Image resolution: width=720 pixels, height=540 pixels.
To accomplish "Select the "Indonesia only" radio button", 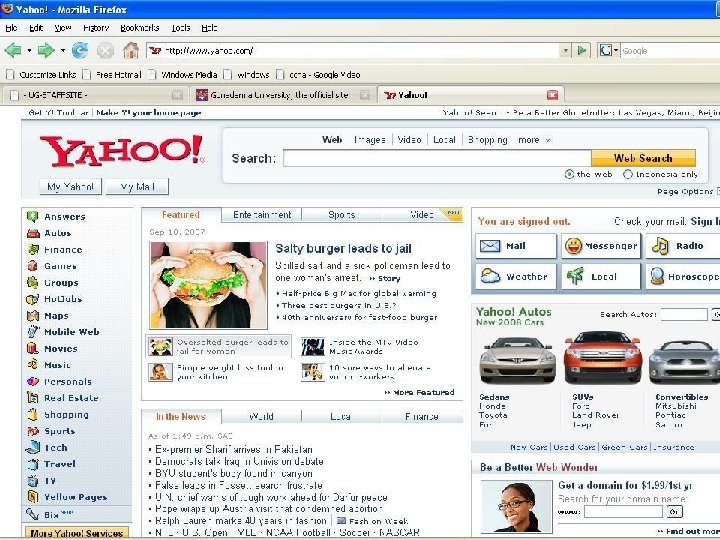I will point(628,174).
